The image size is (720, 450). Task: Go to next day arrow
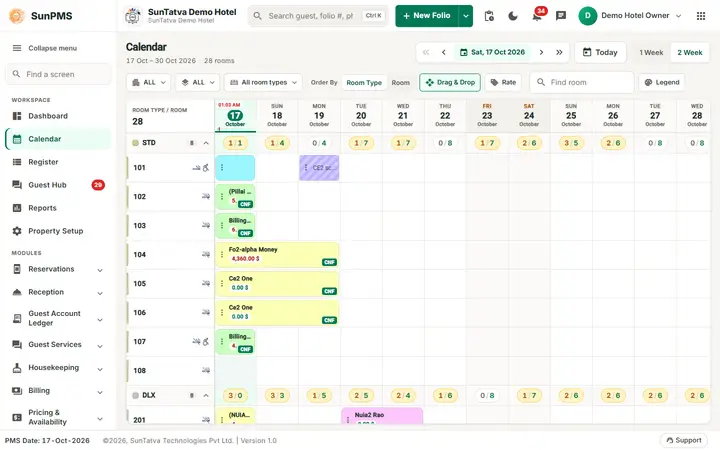tap(541, 52)
